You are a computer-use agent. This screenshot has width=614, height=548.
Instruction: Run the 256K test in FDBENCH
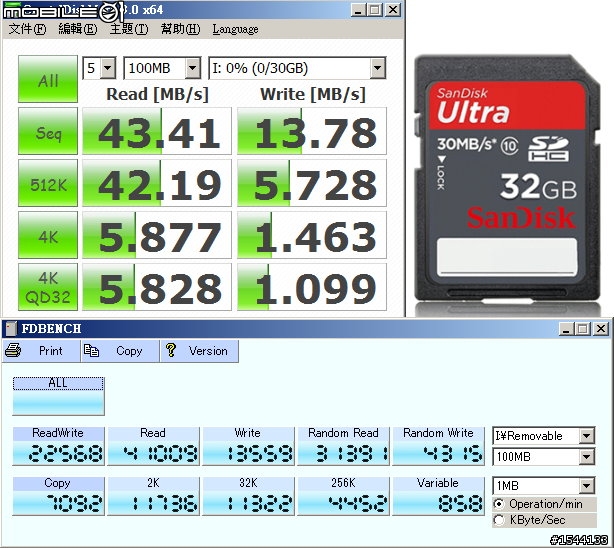pyautogui.click(x=343, y=496)
